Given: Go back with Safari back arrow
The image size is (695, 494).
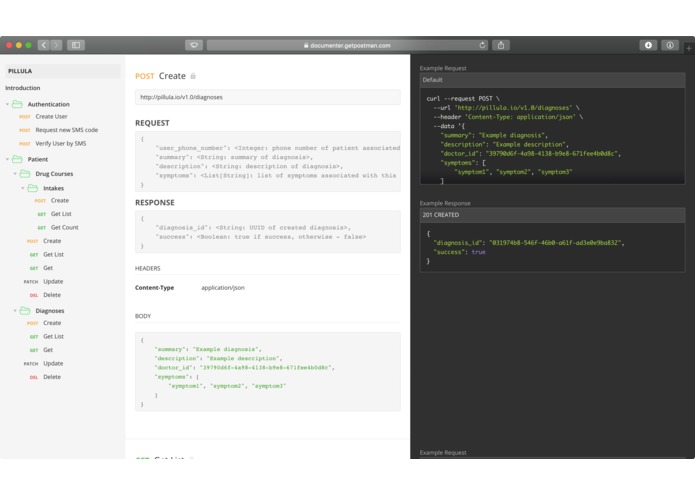Looking at the screenshot, I should point(43,45).
